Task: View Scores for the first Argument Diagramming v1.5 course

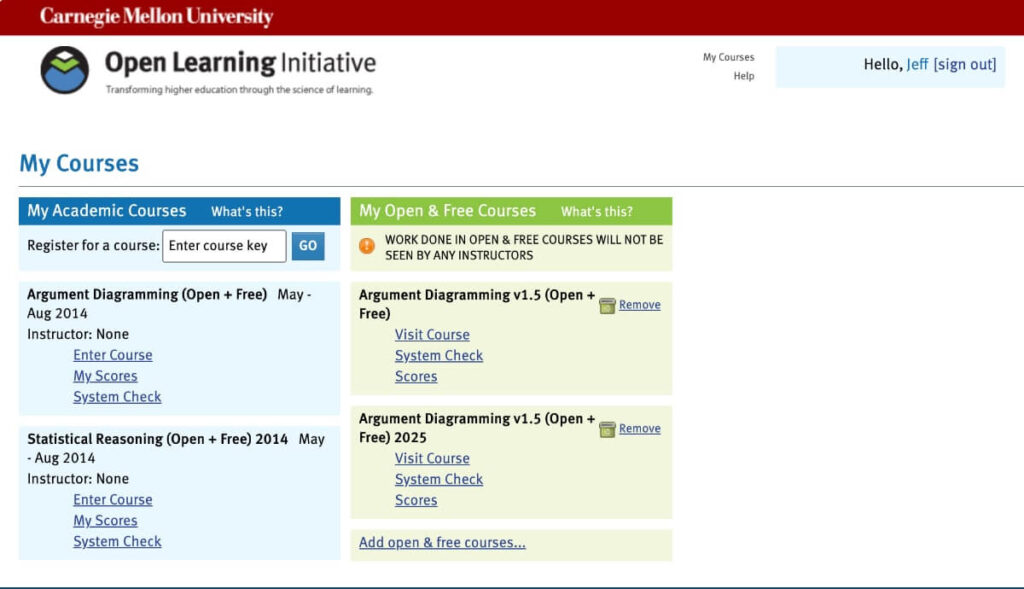Action: click(x=416, y=377)
